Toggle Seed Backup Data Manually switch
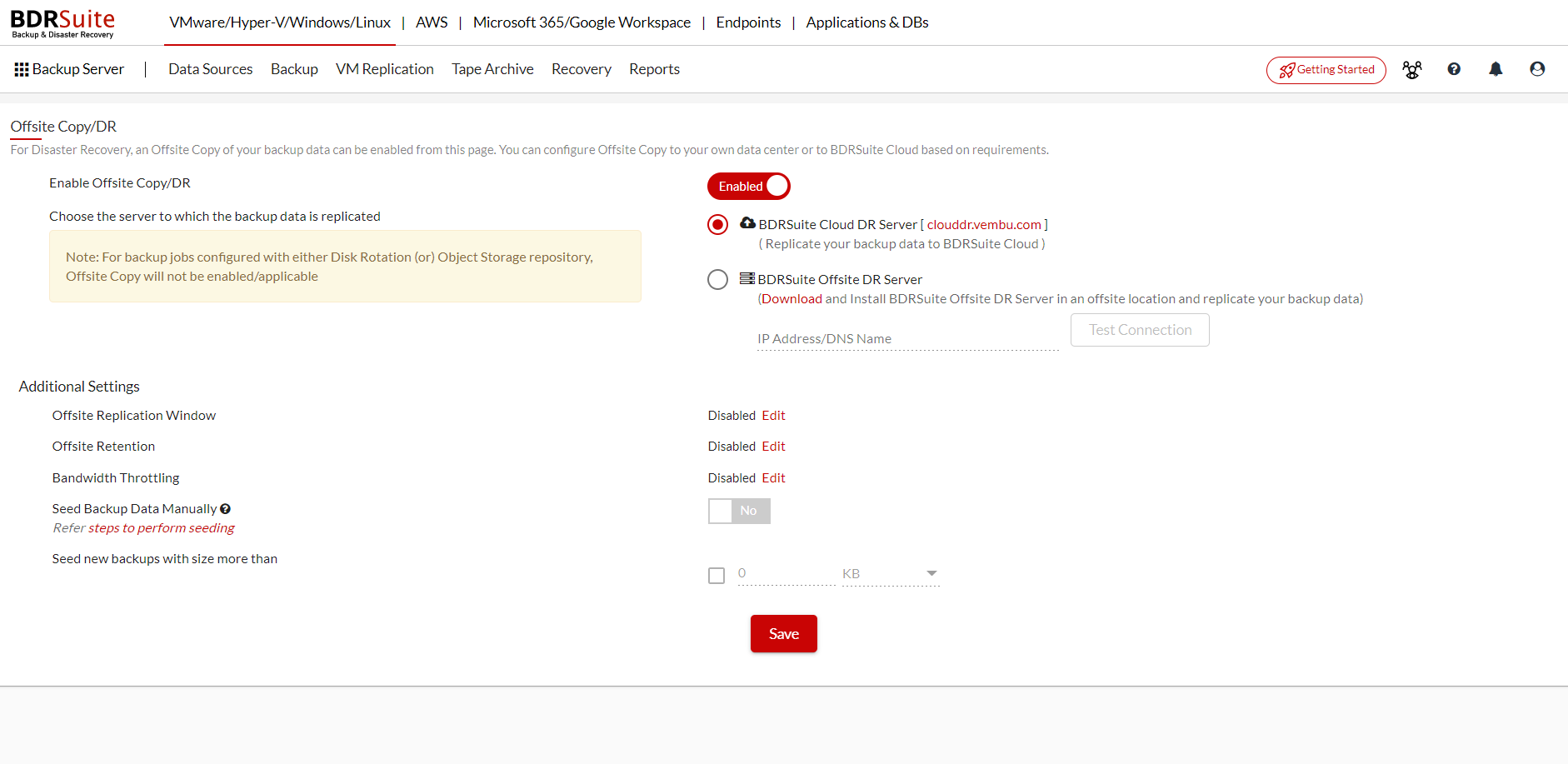This screenshot has width=1568, height=764. [x=739, y=511]
